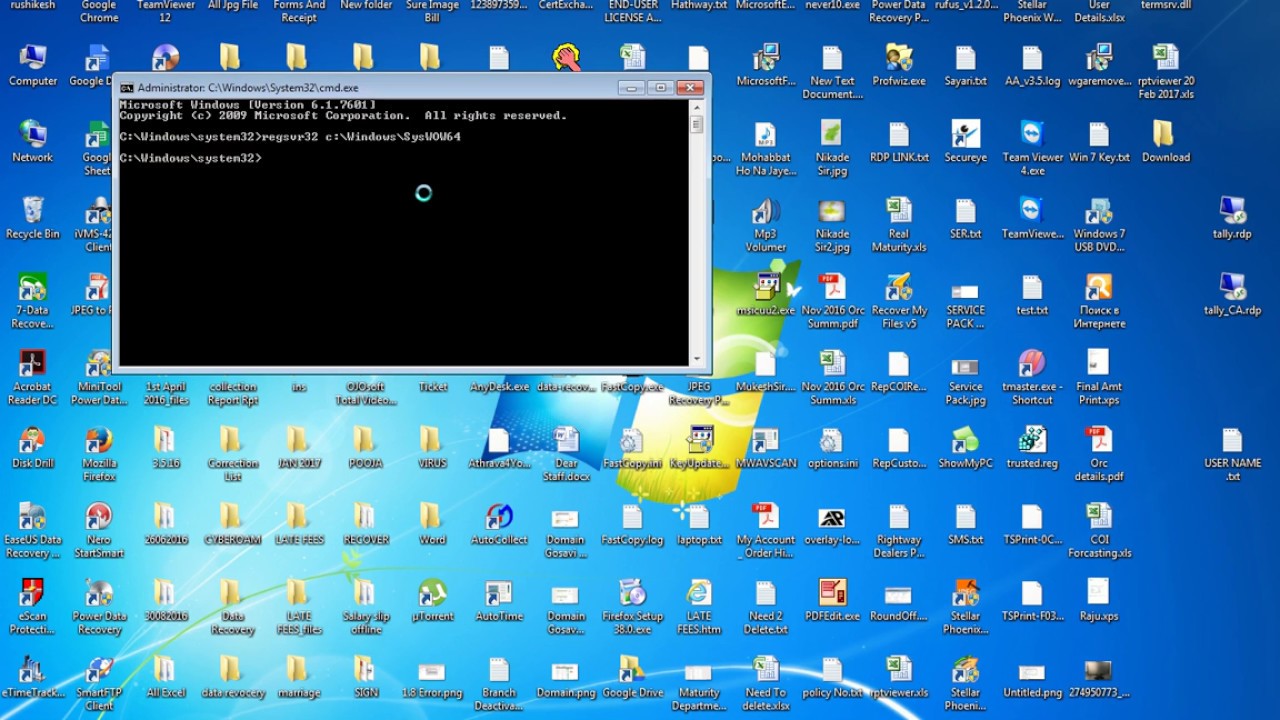Open AutoCollect shortcut icon
The height and width of the screenshot is (720, 1280).
coord(499,523)
